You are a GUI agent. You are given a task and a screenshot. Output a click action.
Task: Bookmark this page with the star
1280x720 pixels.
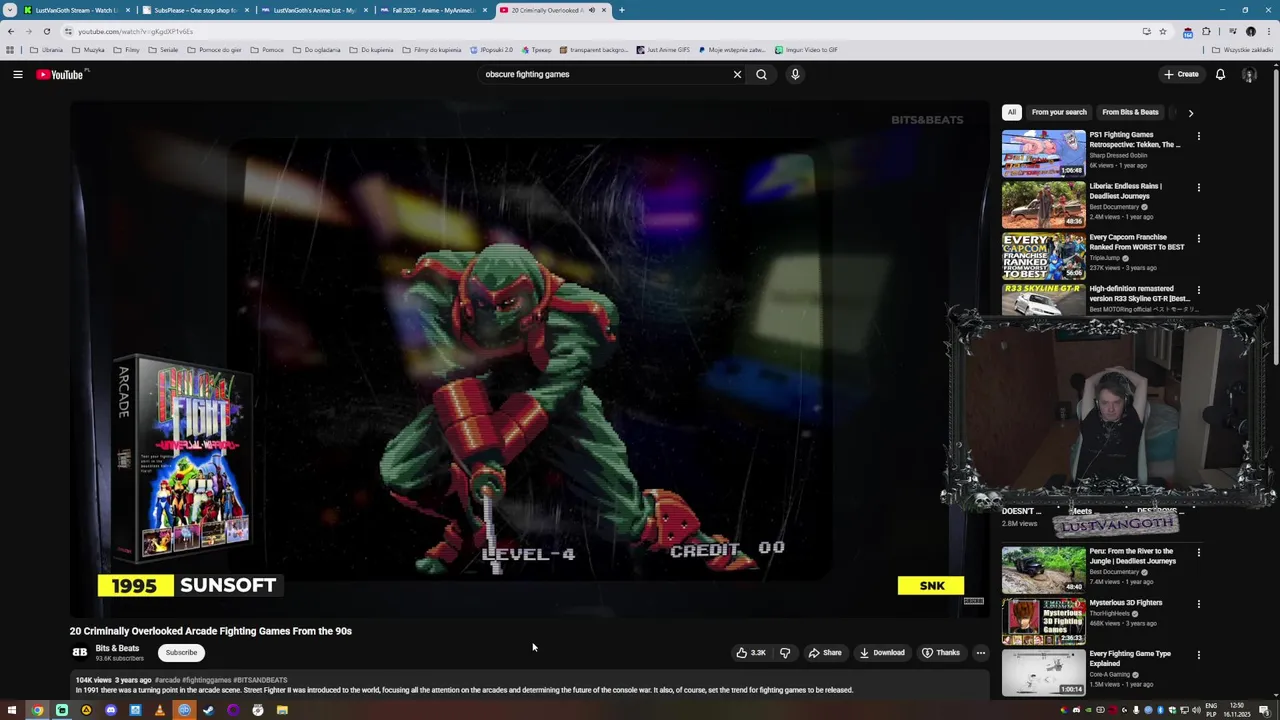[x=1162, y=31]
